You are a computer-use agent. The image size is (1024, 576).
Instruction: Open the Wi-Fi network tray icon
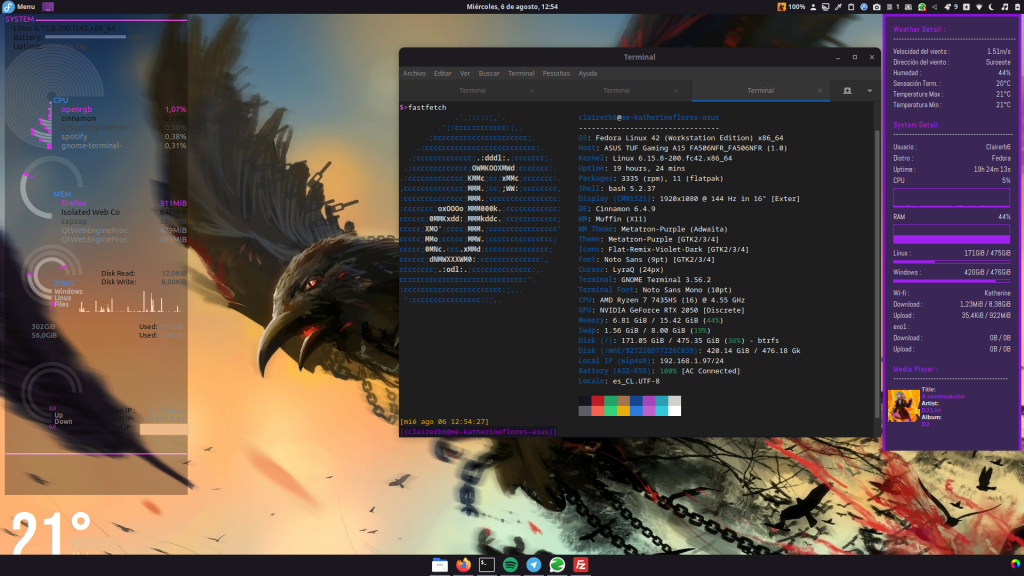tap(979, 7)
